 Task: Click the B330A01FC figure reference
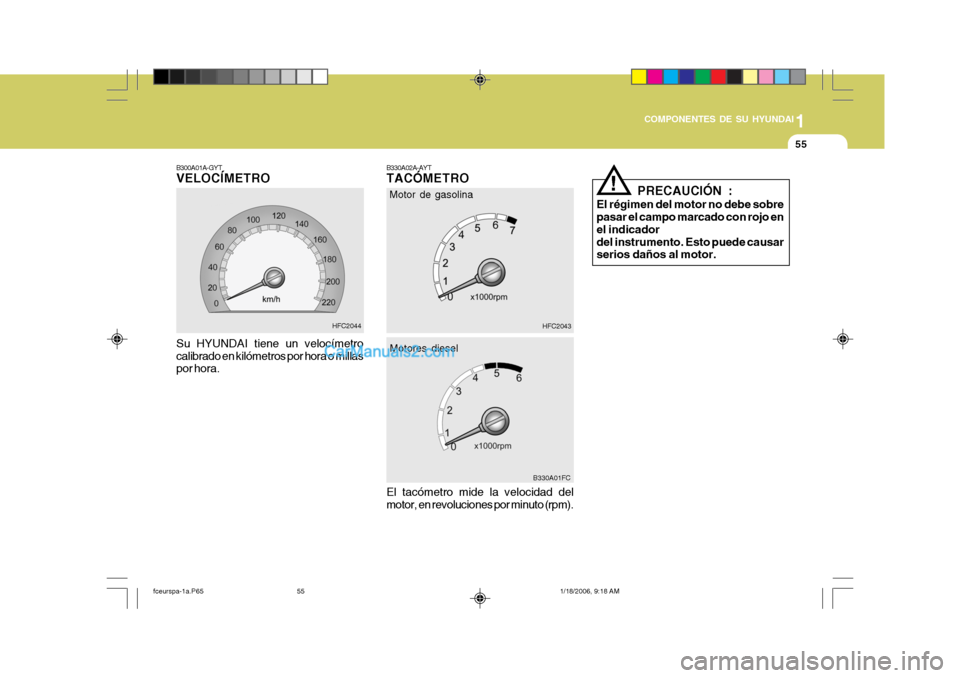552,478
